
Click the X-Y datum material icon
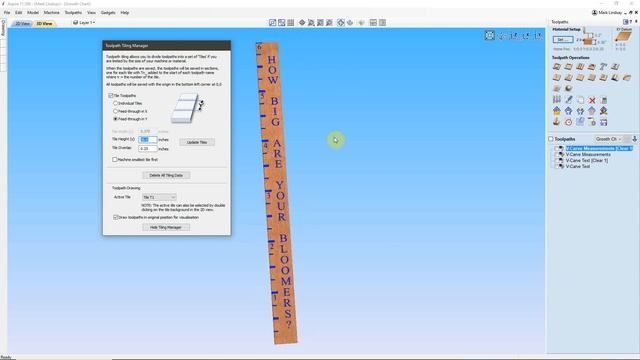pyautogui.click(x=624, y=37)
